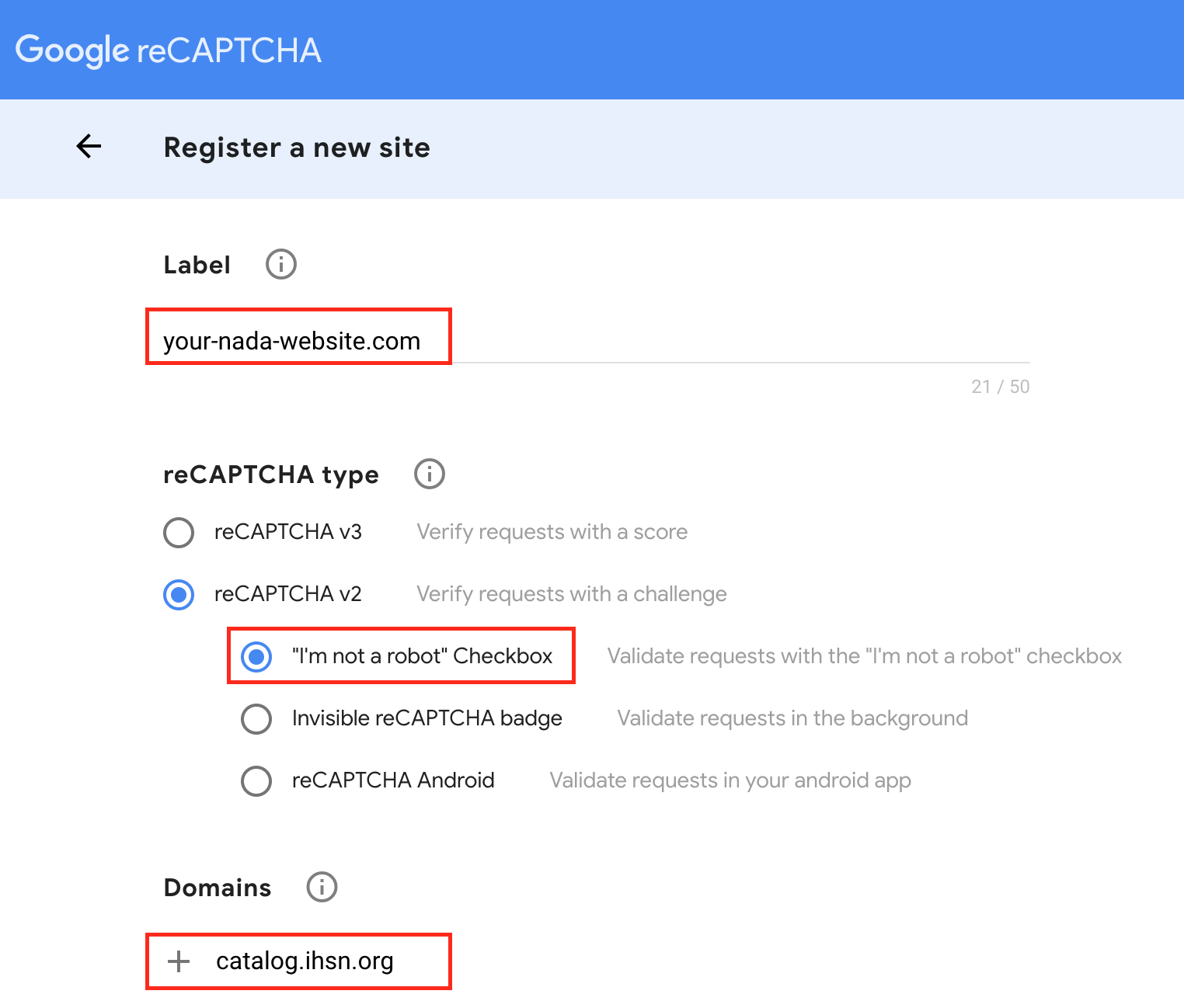The image size is (1184, 1008).
Task: Open the info icon next to Label
Action: (281, 264)
